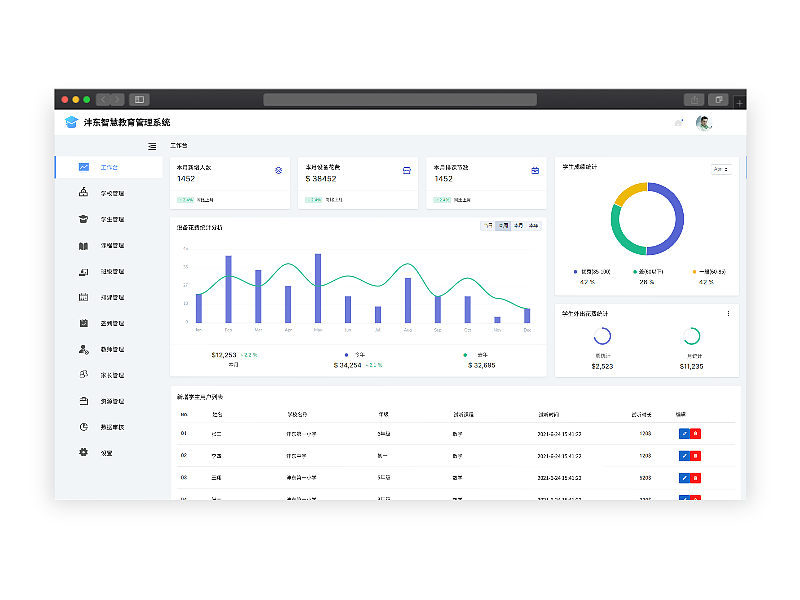This screenshot has width=800, height=600.
Task: Toggle the blue-dot donut legend entry
Action: tap(591, 272)
